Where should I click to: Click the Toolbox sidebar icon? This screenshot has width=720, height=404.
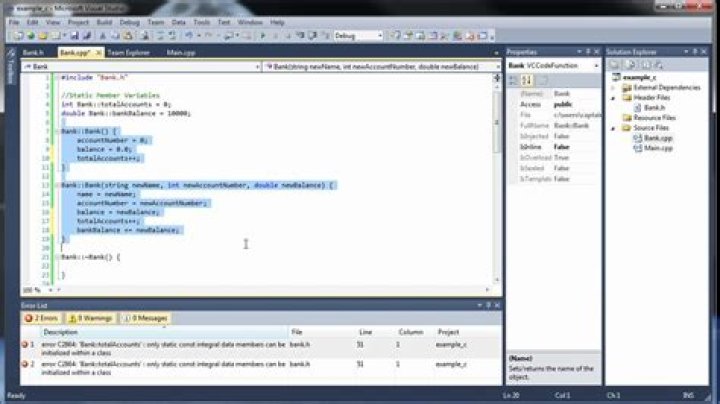10,70
